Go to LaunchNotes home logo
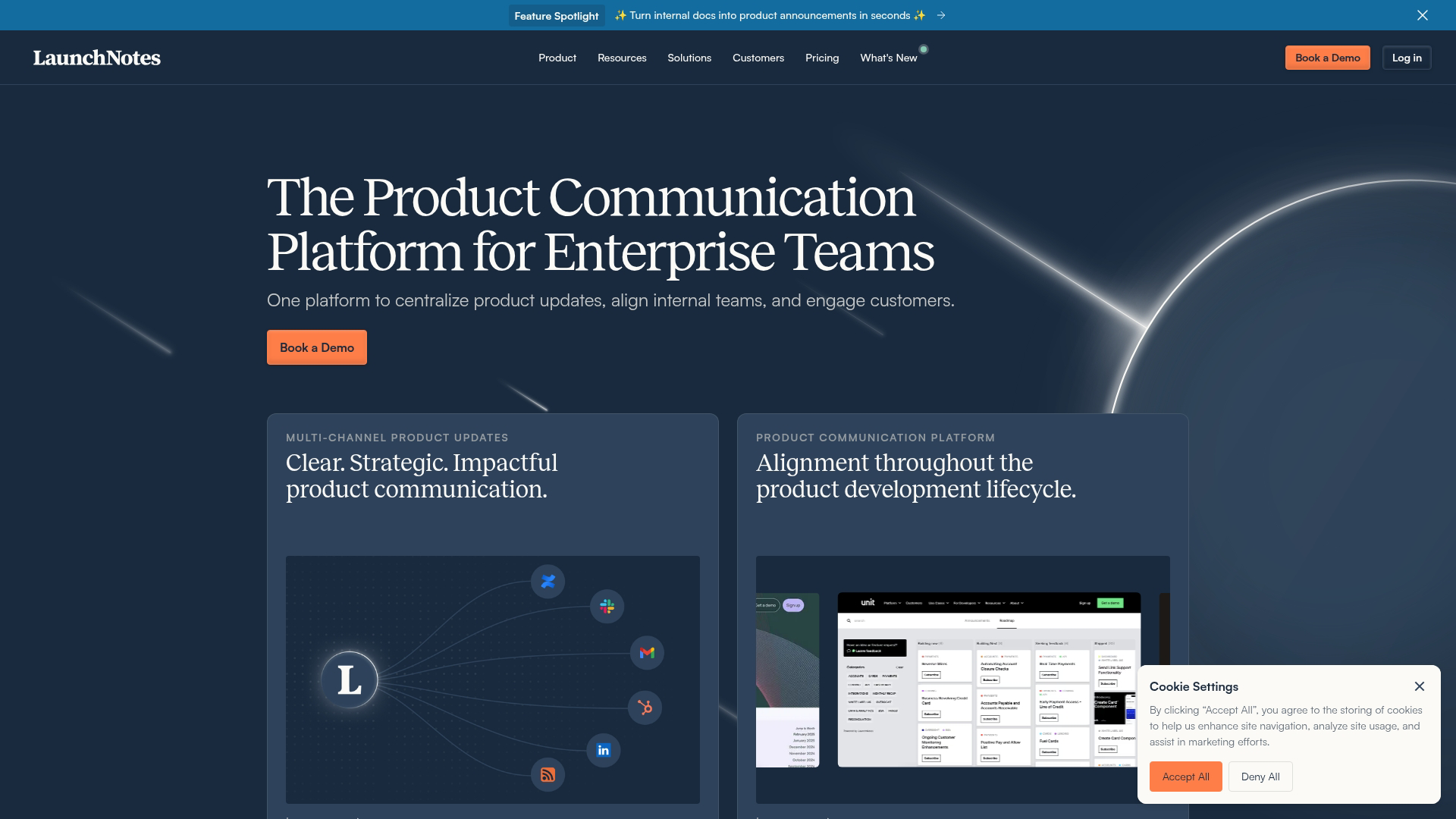This screenshot has width=1456, height=819. coord(97,58)
